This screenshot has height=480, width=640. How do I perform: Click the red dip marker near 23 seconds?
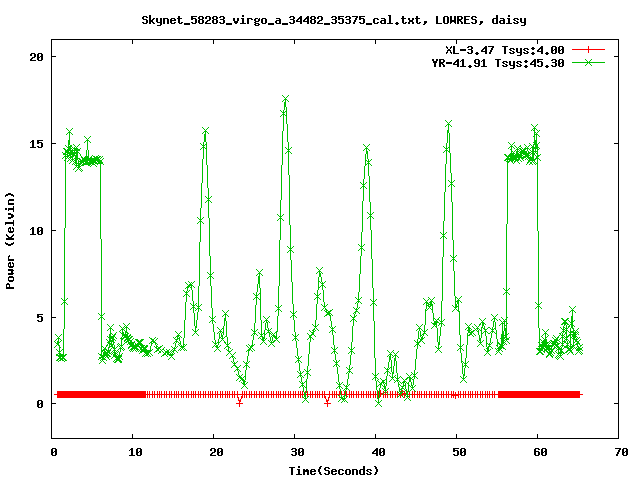(240, 403)
